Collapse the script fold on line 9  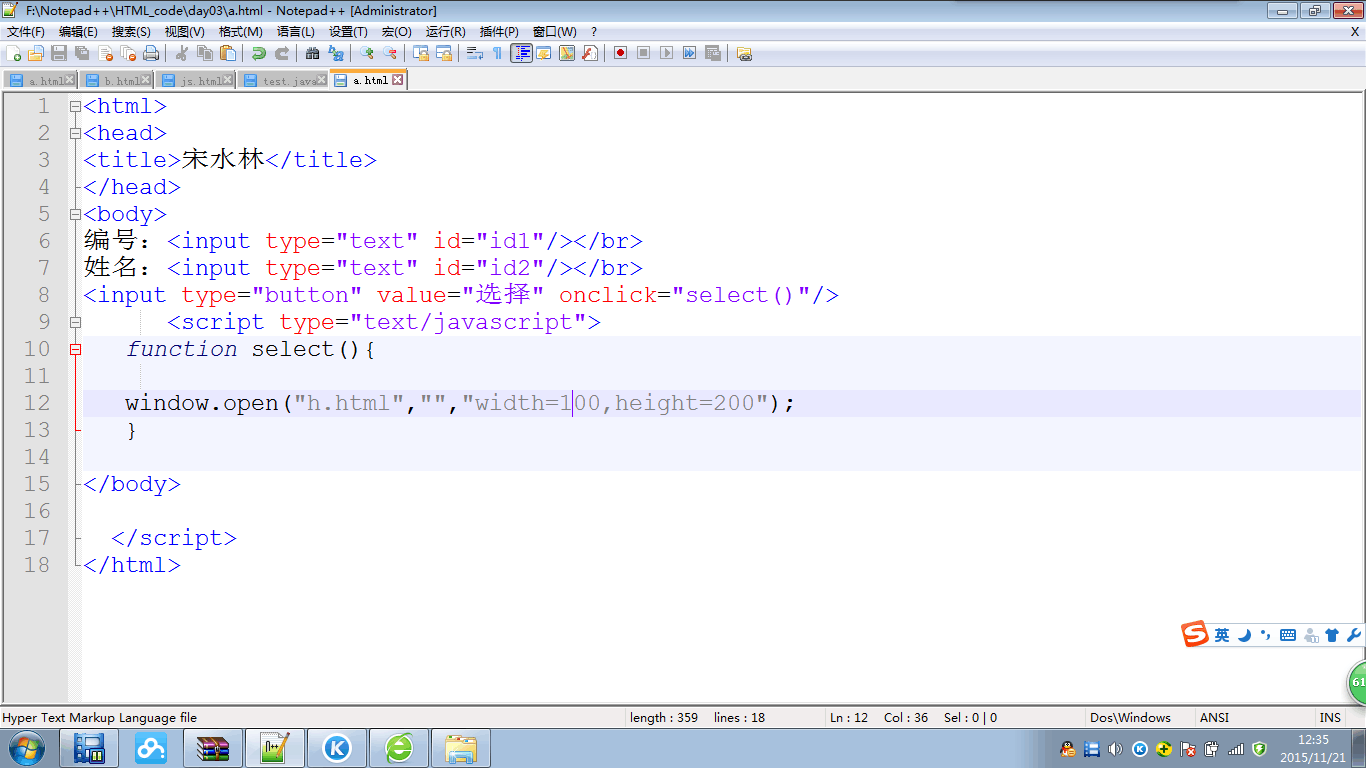tap(75, 322)
